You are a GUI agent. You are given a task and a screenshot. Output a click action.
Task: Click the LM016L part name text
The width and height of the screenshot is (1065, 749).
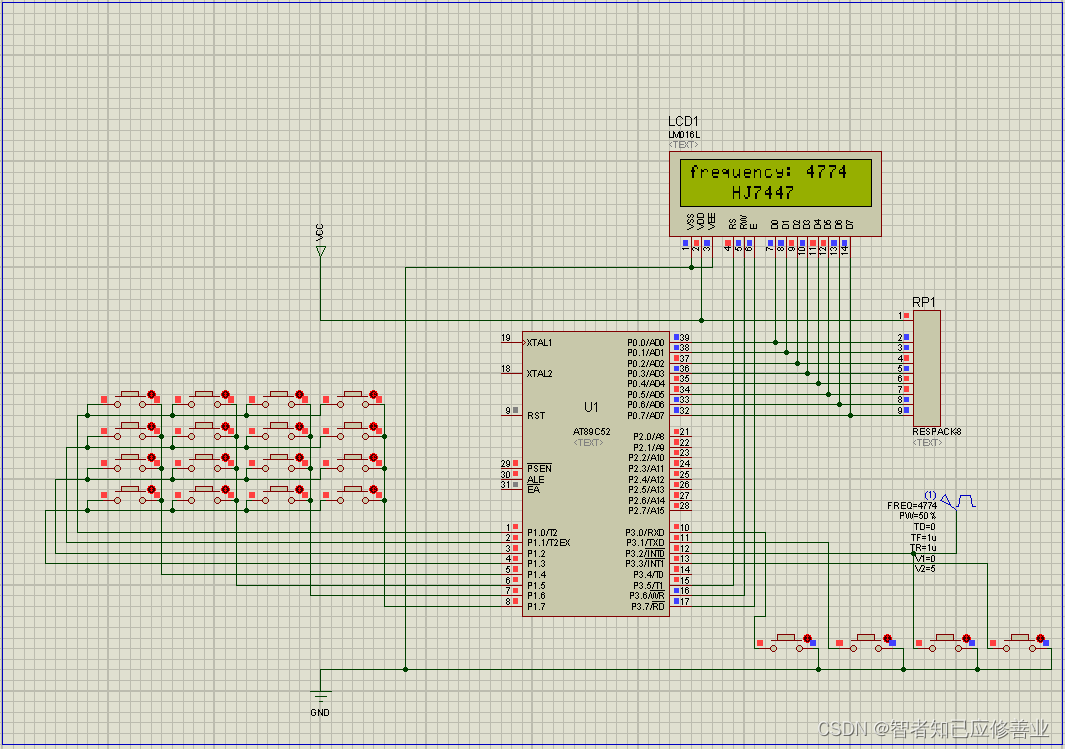point(684,135)
